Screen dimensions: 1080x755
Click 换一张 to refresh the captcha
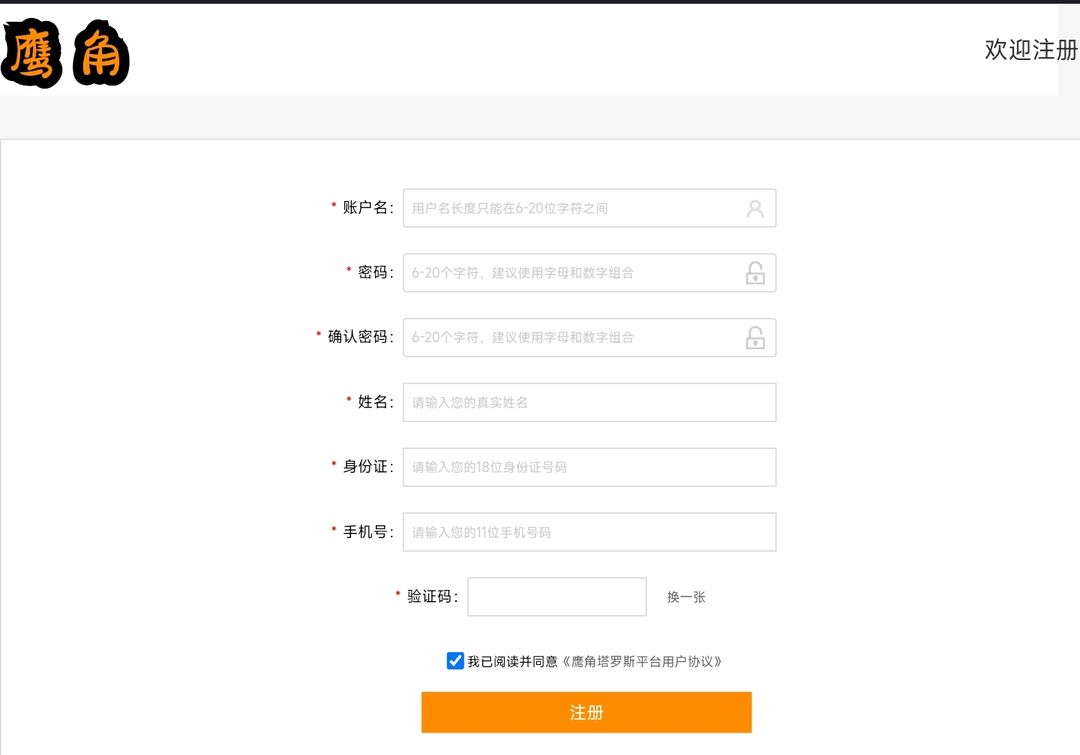[x=686, y=597]
